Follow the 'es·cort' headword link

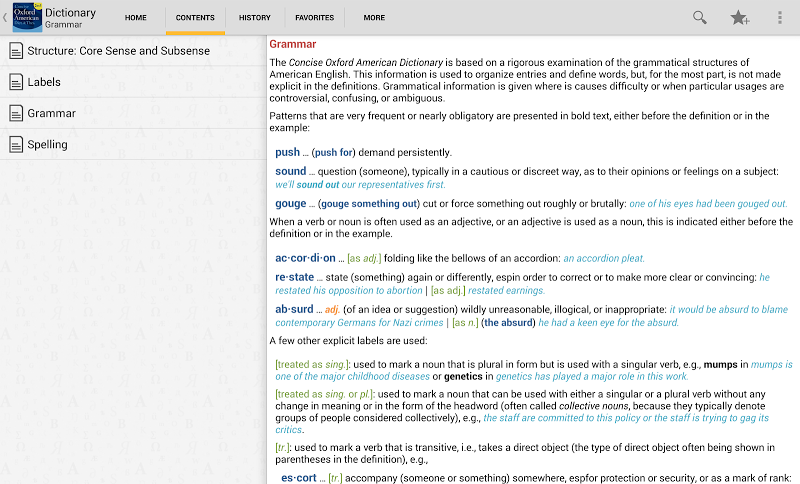click(x=299, y=478)
